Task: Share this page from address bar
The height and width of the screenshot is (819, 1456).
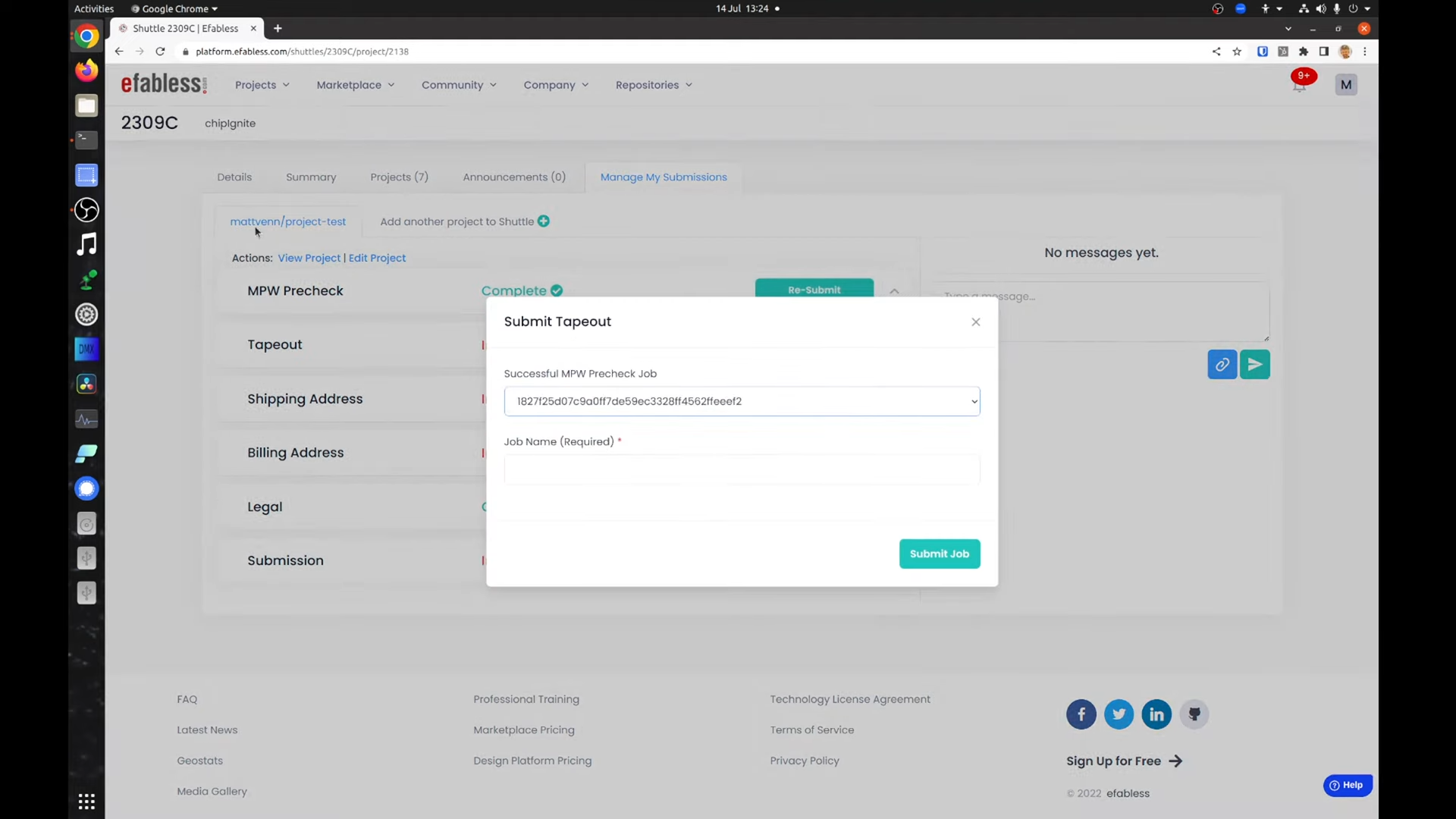Action: tap(1216, 52)
